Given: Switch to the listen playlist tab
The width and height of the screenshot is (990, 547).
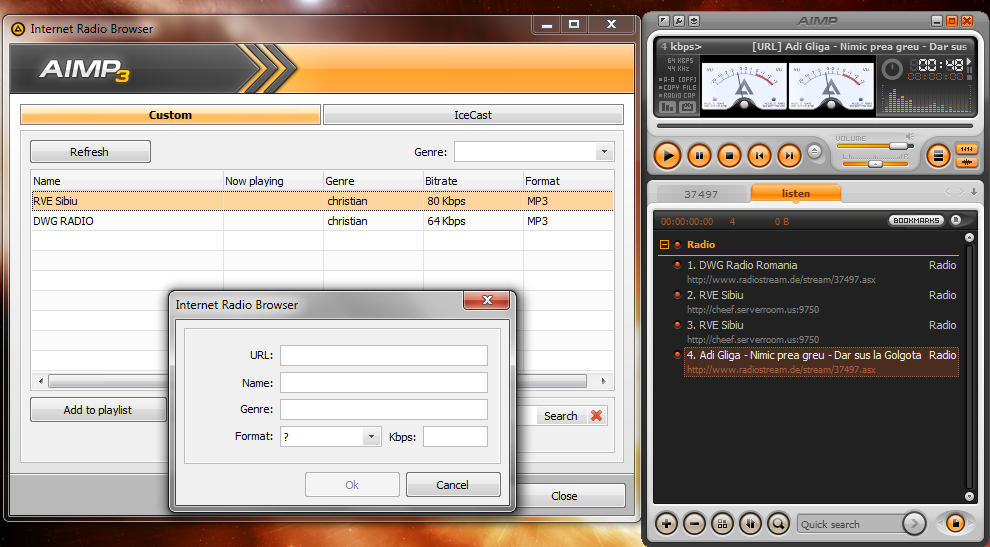Looking at the screenshot, I should pyautogui.click(x=796, y=193).
